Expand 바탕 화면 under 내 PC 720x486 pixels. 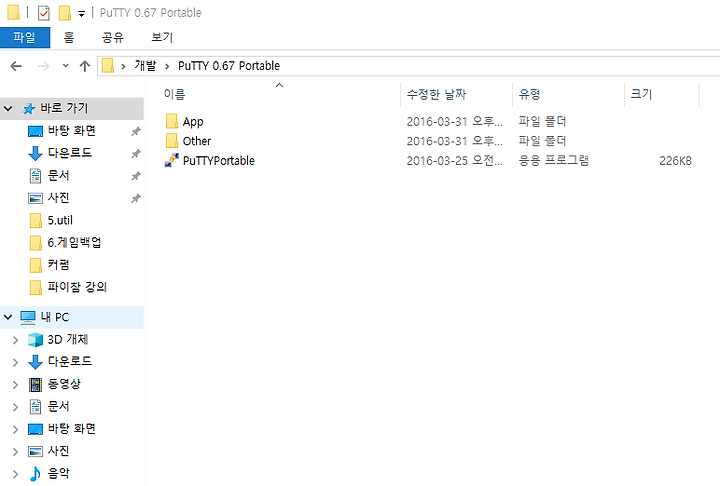click(15, 430)
